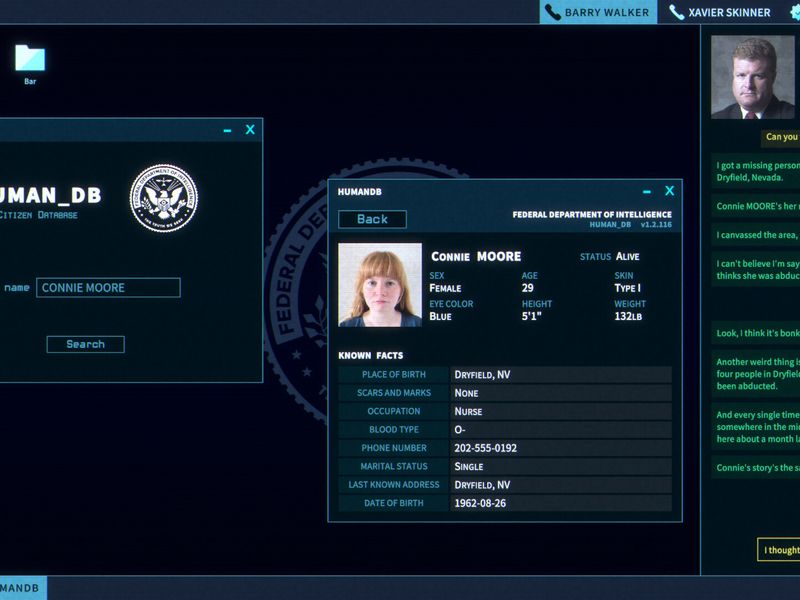The height and width of the screenshot is (600, 800).
Task: Switch to the Barry Walker call tab
Action: pyautogui.click(x=598, y=12)
